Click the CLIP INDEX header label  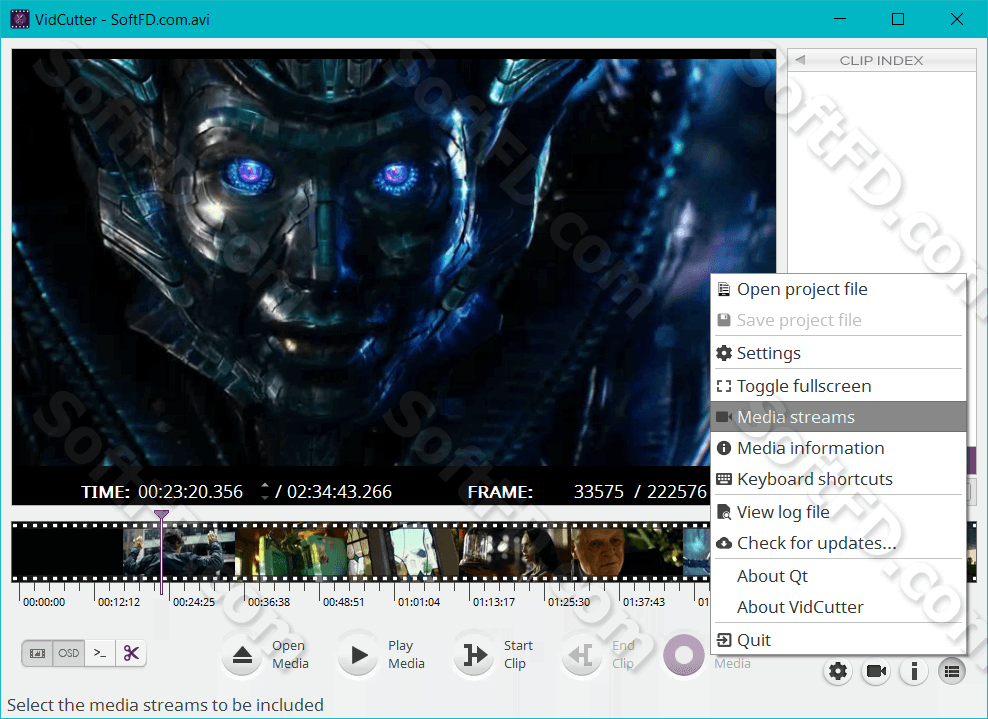pos(882,60)
